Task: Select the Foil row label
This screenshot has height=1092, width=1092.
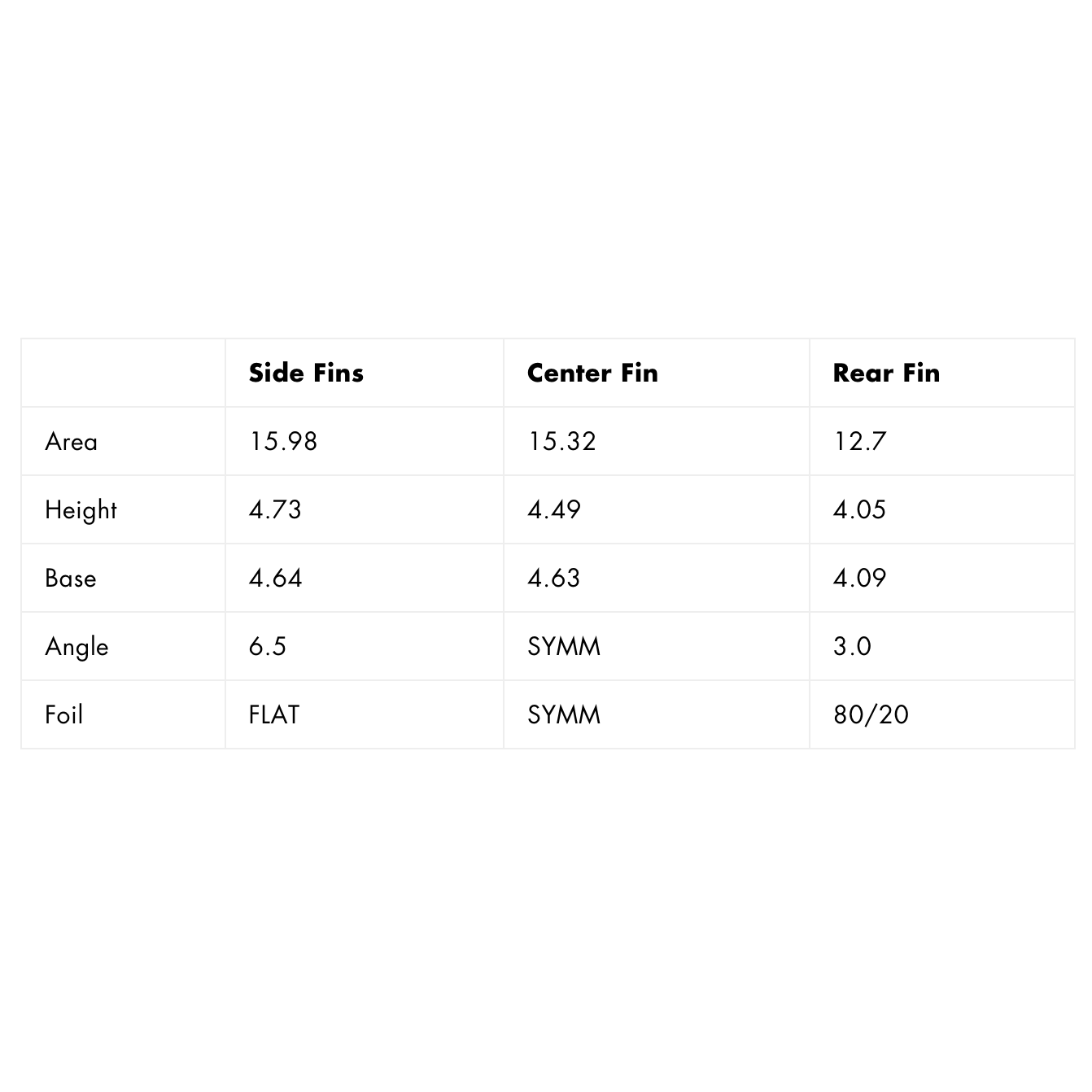Action: coord(64,715)
